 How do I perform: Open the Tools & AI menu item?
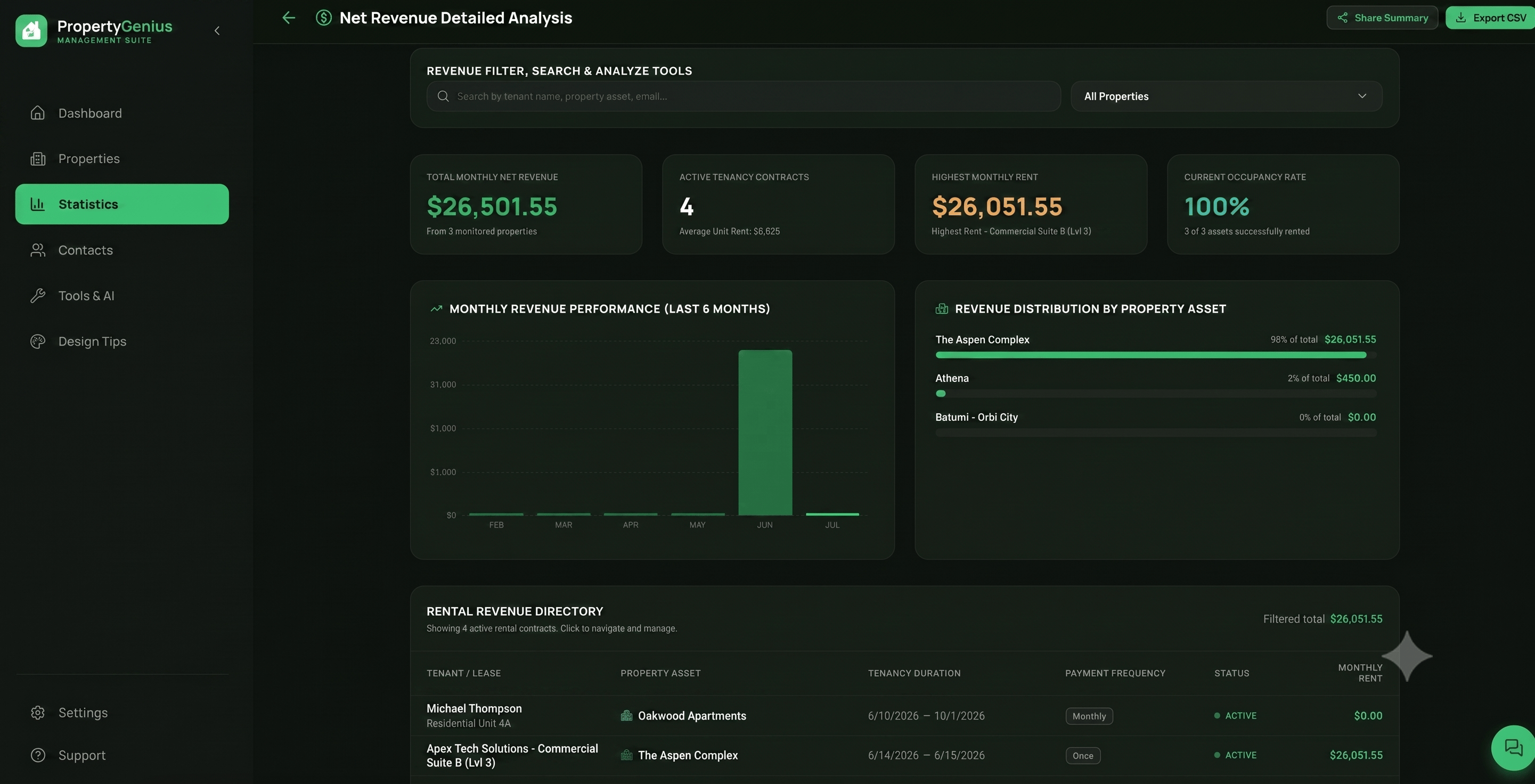(122, 296)
